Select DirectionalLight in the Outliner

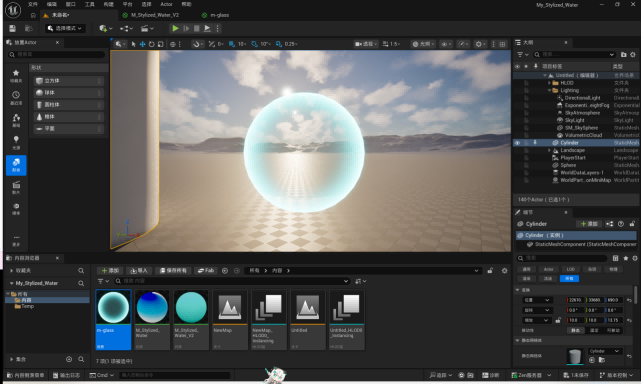coord(582,98)
